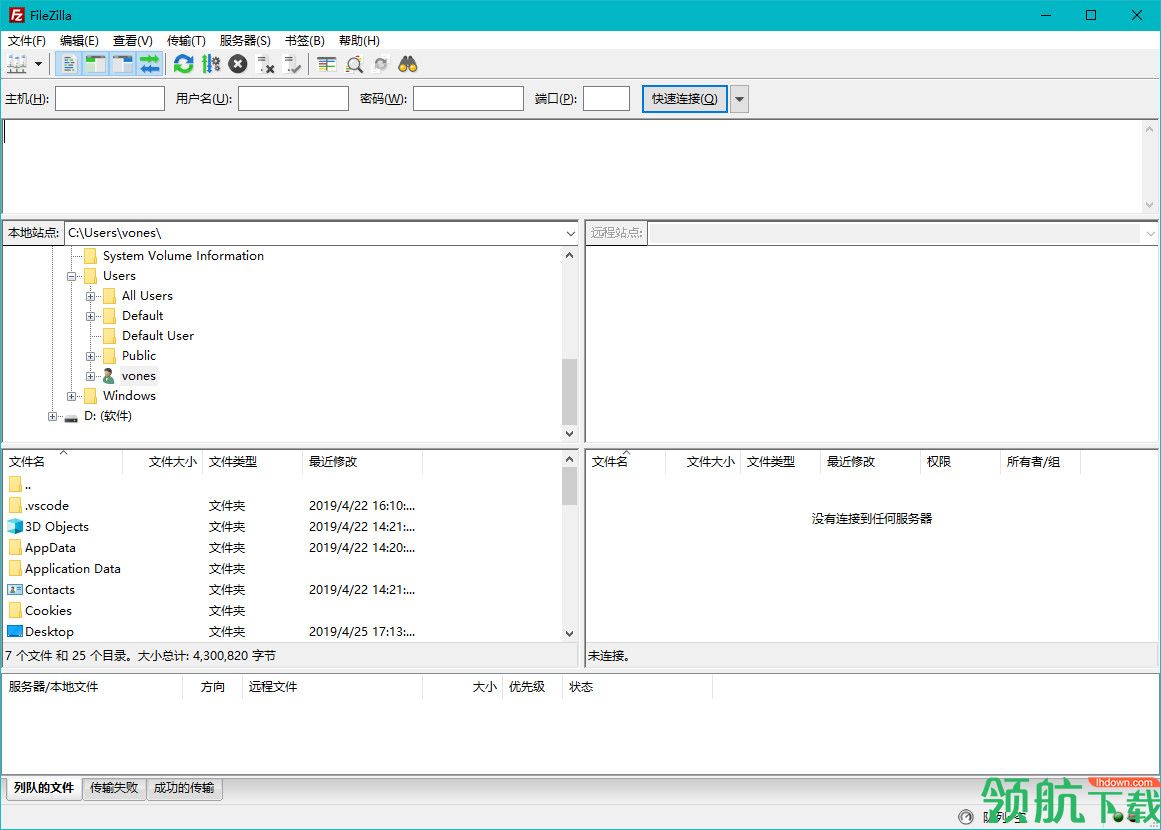Open the 传输(T) menu
The image size is (1161, 830).
pyautogui.click(x=186, y=41)
